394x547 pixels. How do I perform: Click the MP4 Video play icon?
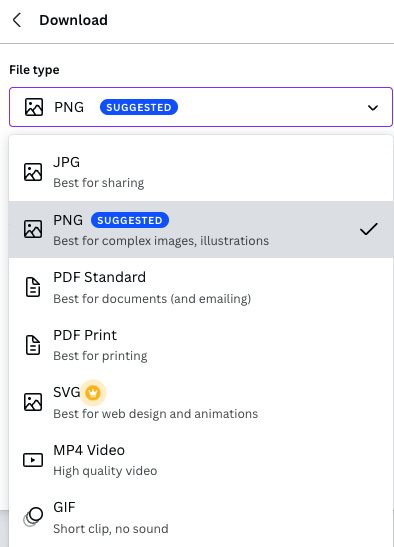click(33, 460)
